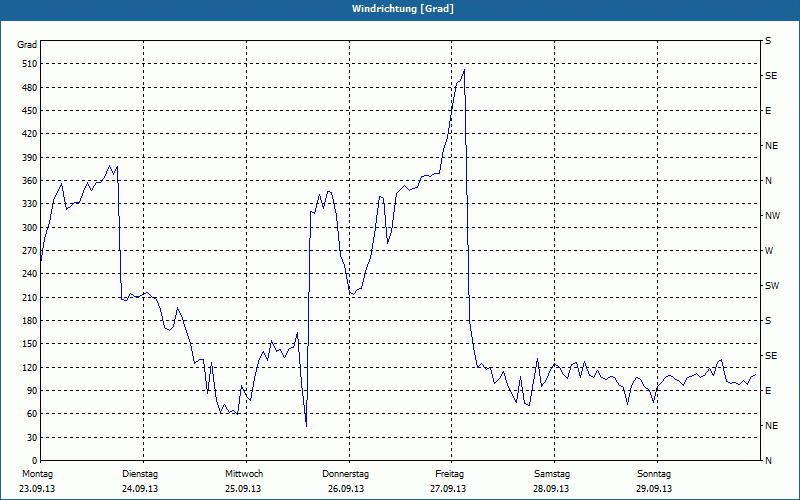Click the 390 y-axis label
Viewport: 800px width, 500px height.
(30, 158)
